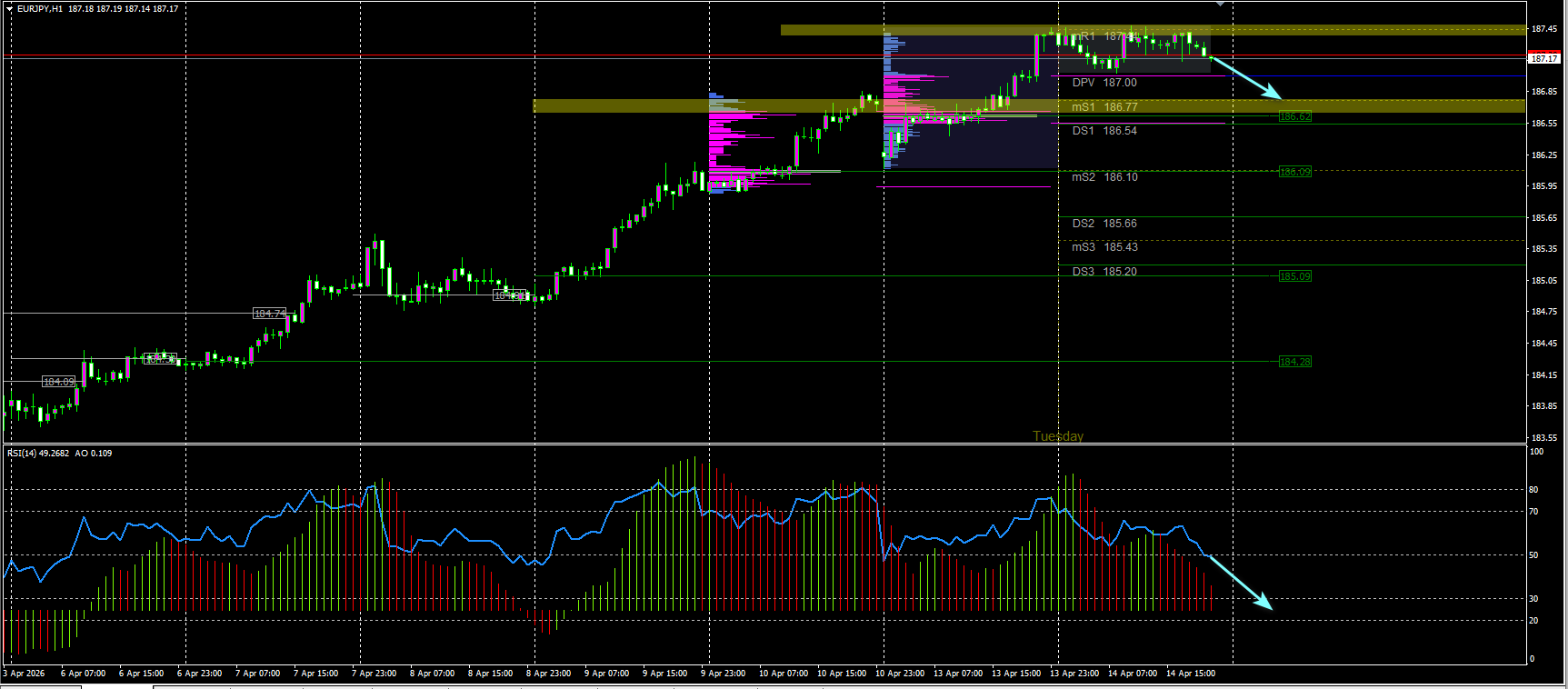
Task: Click the 3 Apr 2026 date on time axis
Action: 24,674
